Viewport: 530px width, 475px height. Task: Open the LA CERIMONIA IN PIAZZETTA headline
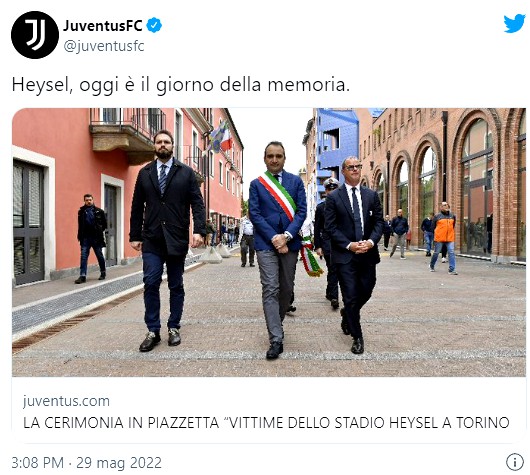click(266, 423)
